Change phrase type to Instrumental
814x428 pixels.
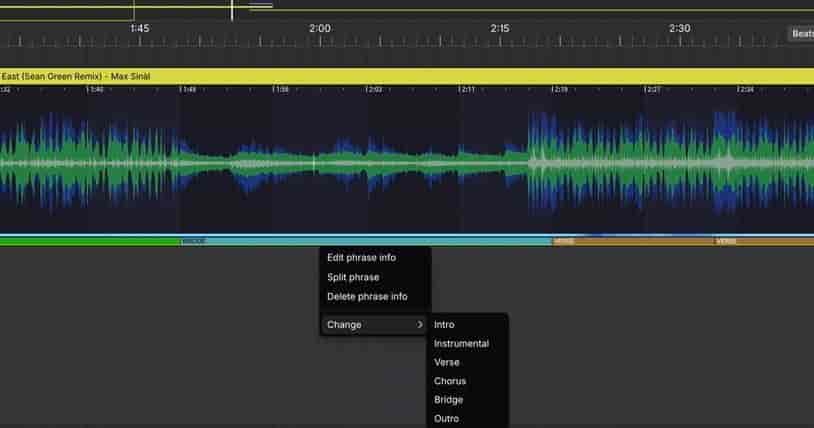pyautogui.click(x=462, y=344)
